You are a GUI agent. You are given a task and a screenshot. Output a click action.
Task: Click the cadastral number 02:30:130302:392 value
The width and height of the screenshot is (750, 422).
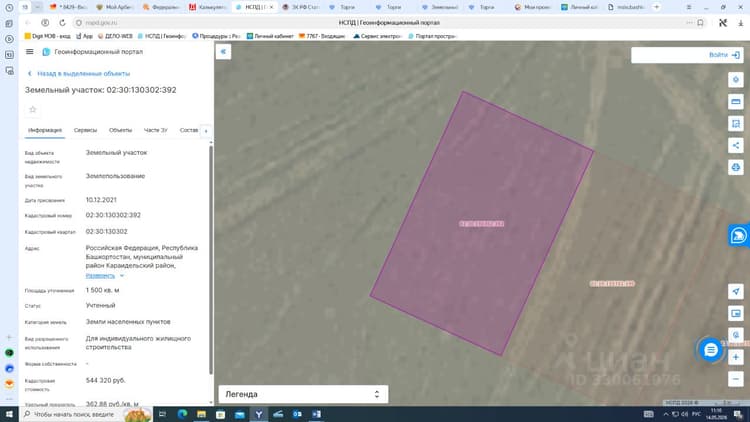click(x=113, y=215)
